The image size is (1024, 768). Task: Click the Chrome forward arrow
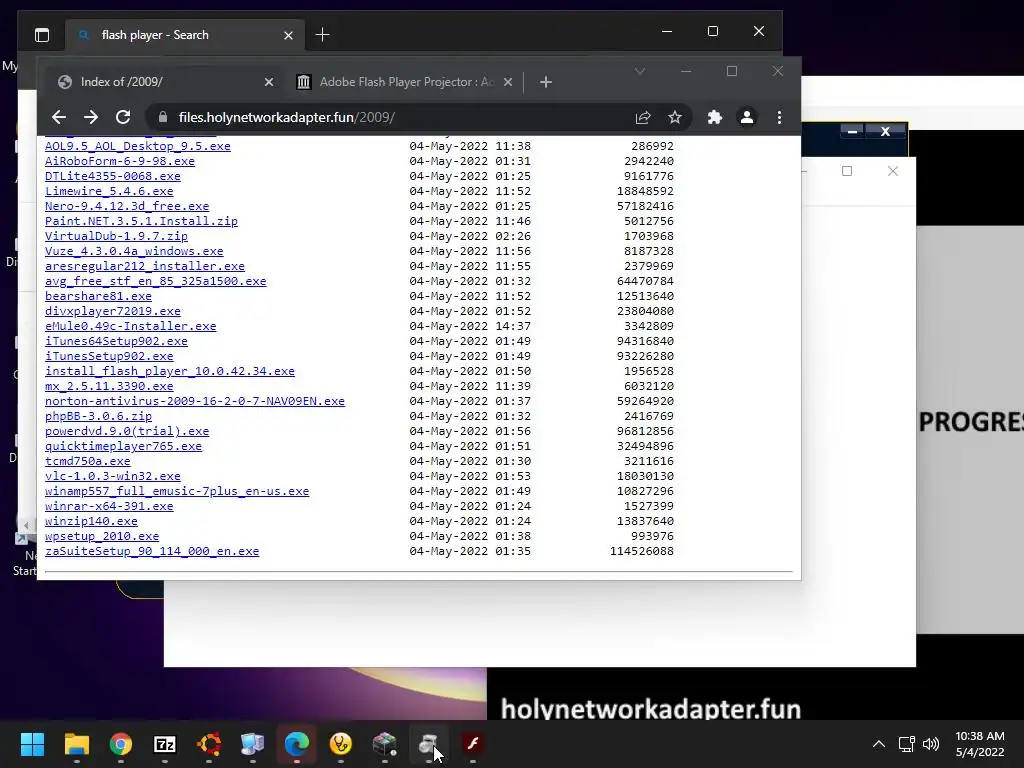pyautogui.click(x=91, y=118)
